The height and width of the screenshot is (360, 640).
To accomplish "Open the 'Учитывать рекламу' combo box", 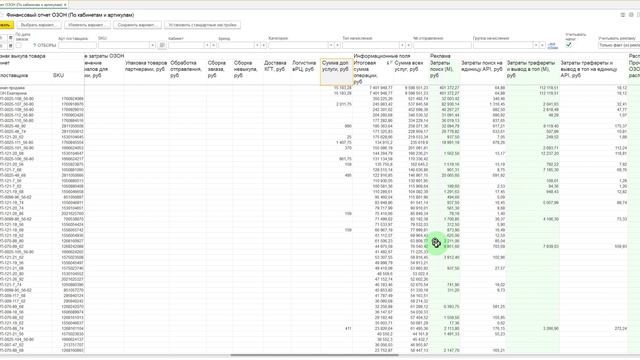I will 619,45.
